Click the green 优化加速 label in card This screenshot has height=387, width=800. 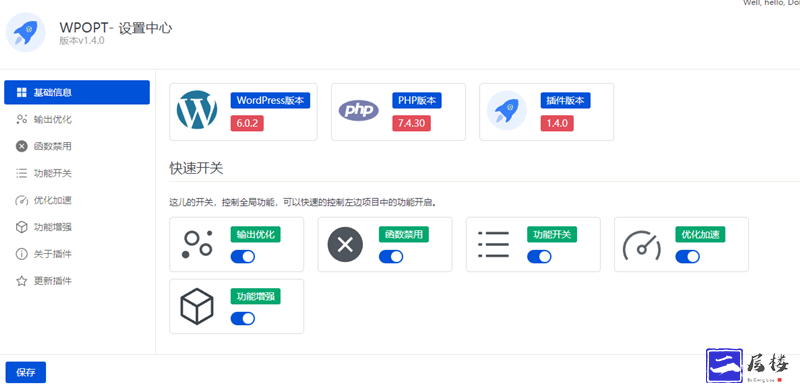coord(700,235)
